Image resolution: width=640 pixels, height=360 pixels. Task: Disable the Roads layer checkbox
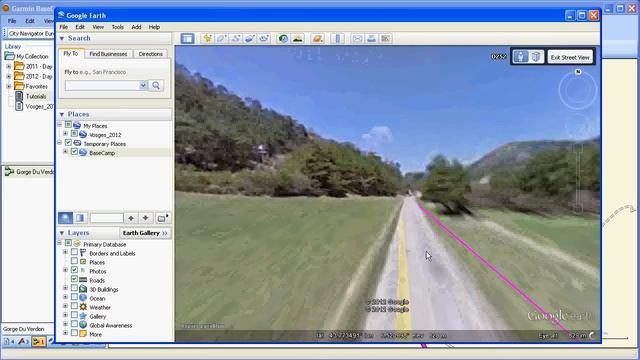(x=74, y=279)
